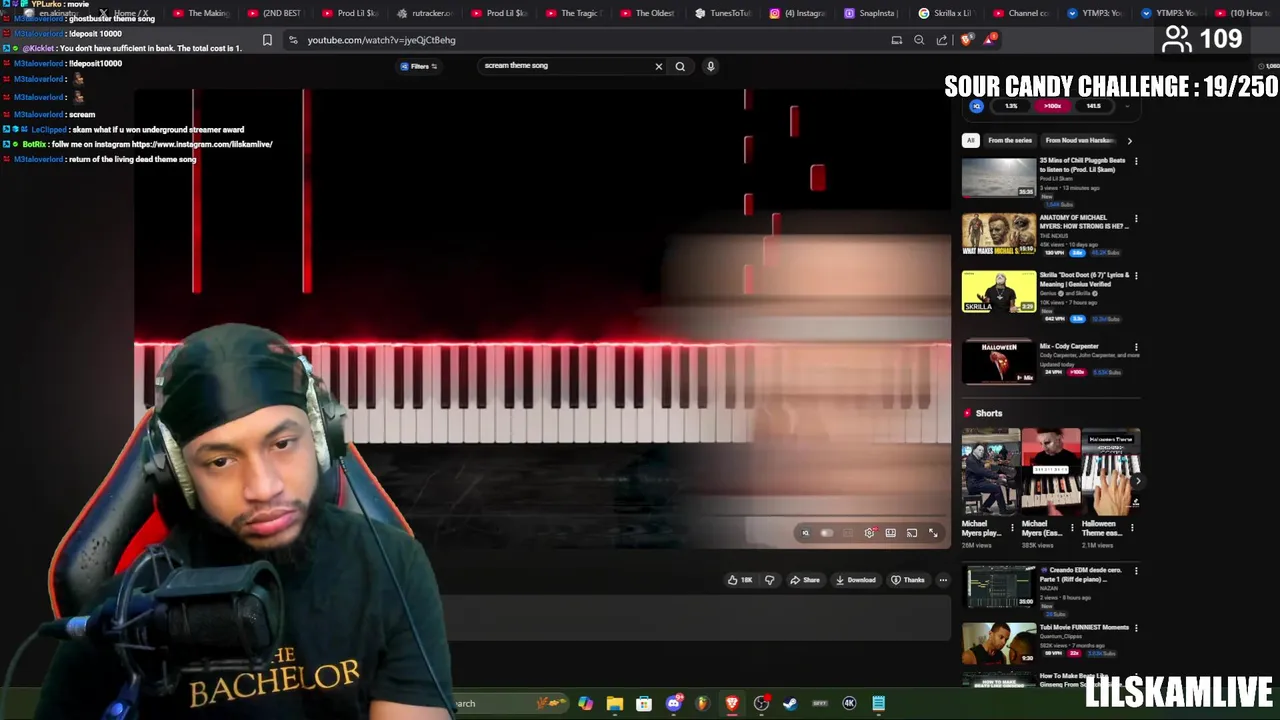
Task: Share the page via the address bar share icon
Action: coord(942,40)
